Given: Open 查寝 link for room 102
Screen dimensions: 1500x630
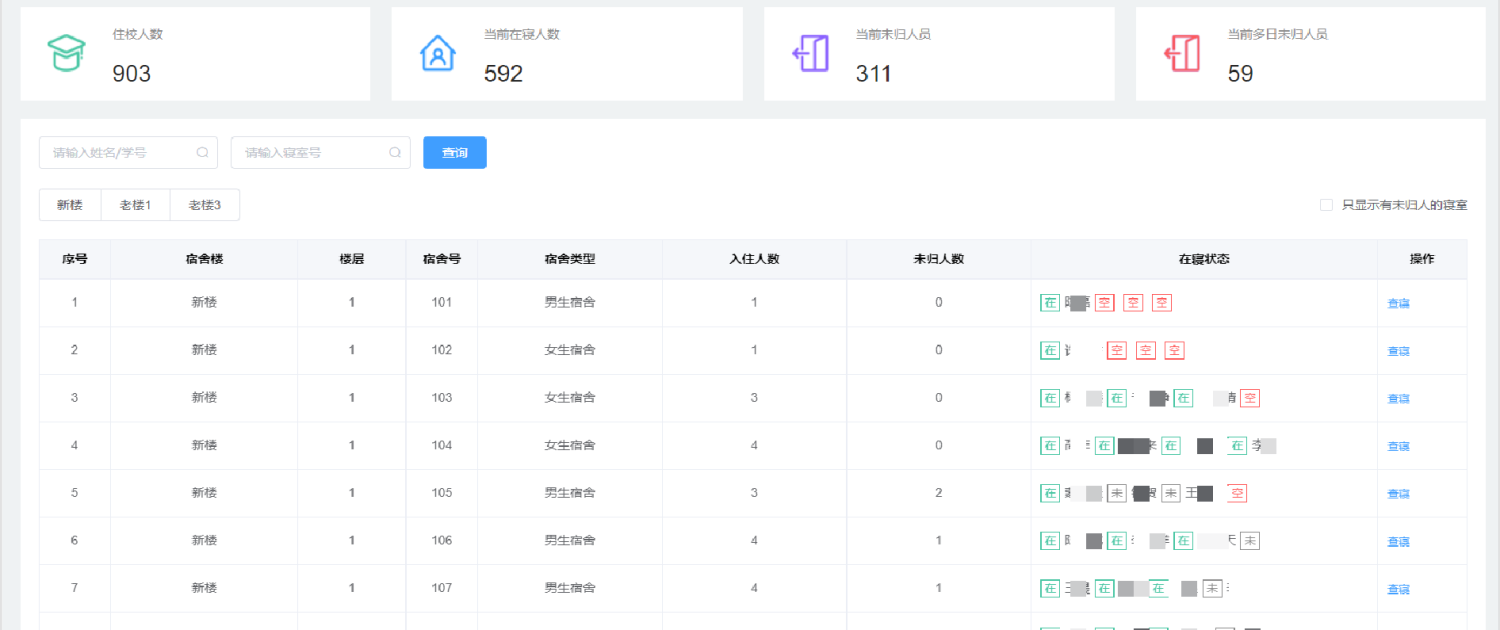Looking at the screenshot, I should point(1398,351).
